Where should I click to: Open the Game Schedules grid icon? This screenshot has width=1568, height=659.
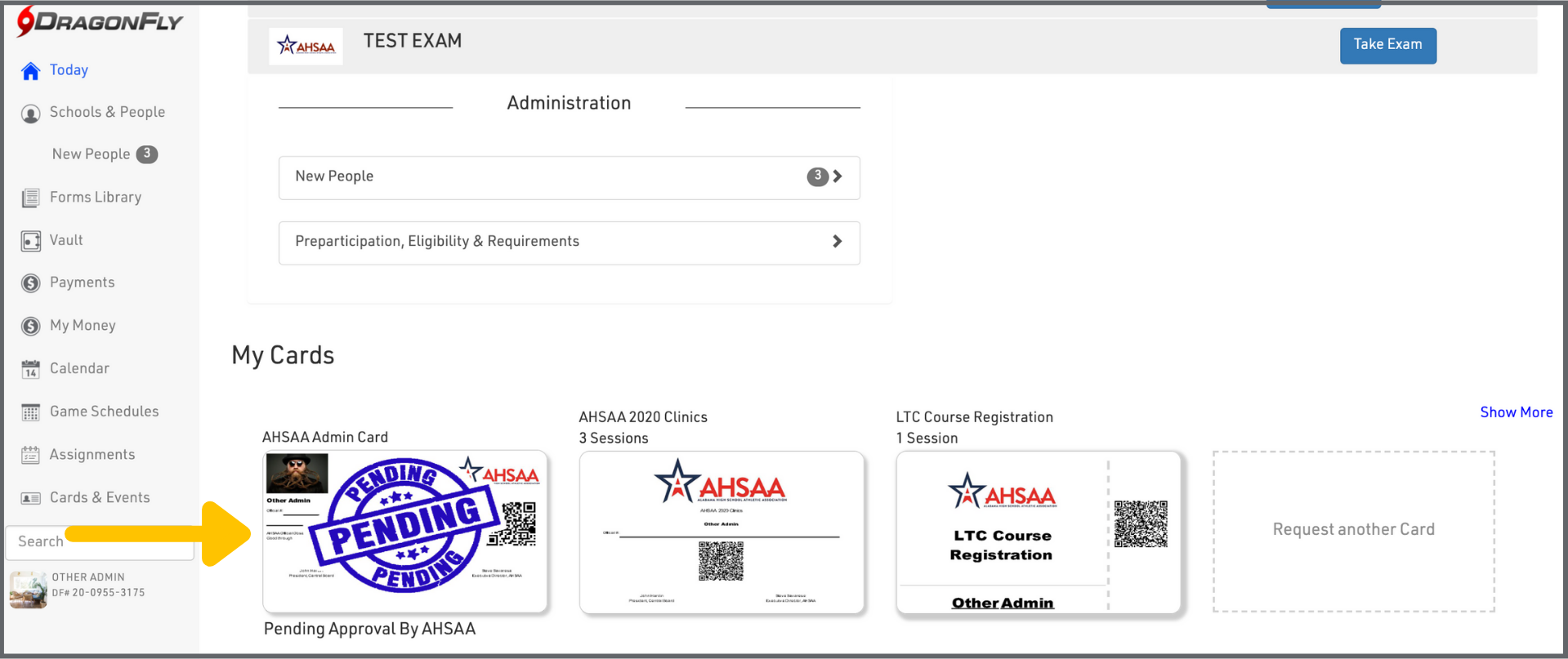30,412
